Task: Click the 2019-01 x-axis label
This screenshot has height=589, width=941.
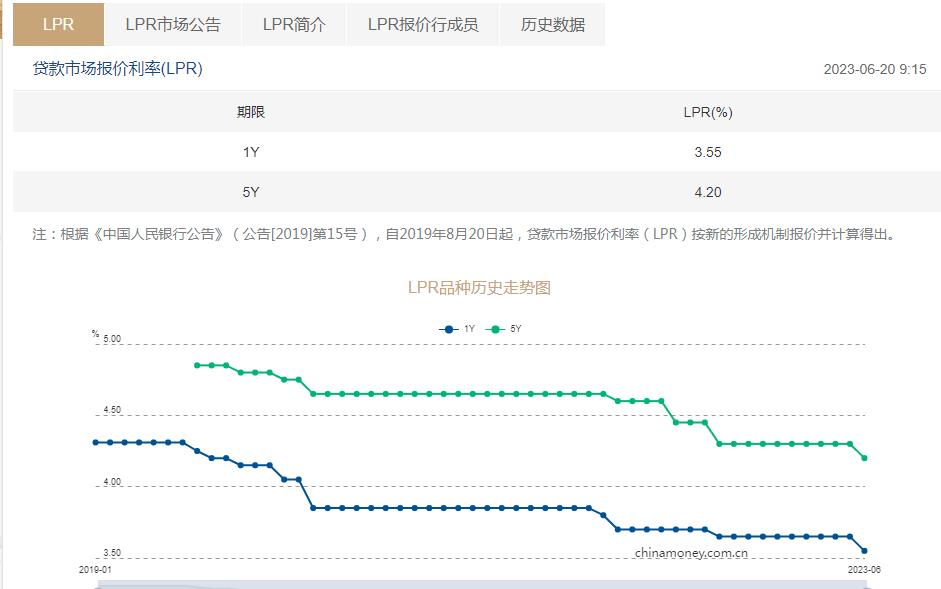Action: tap(96, 569)
